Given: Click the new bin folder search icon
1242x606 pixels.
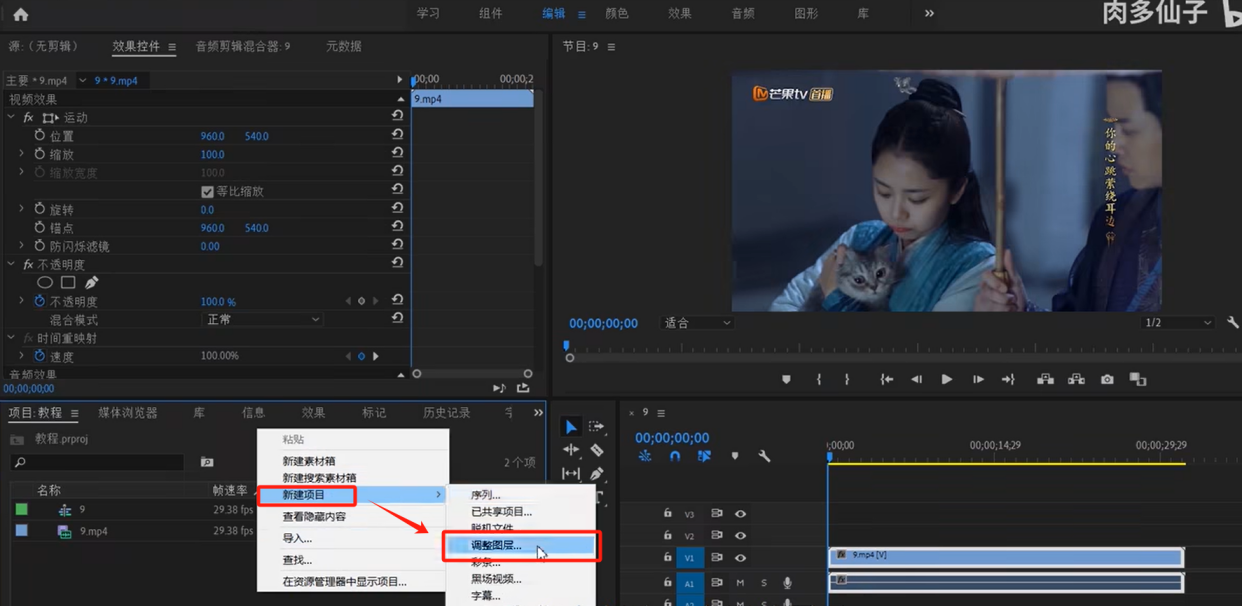Looking at the screenshot, I should 207,462.
